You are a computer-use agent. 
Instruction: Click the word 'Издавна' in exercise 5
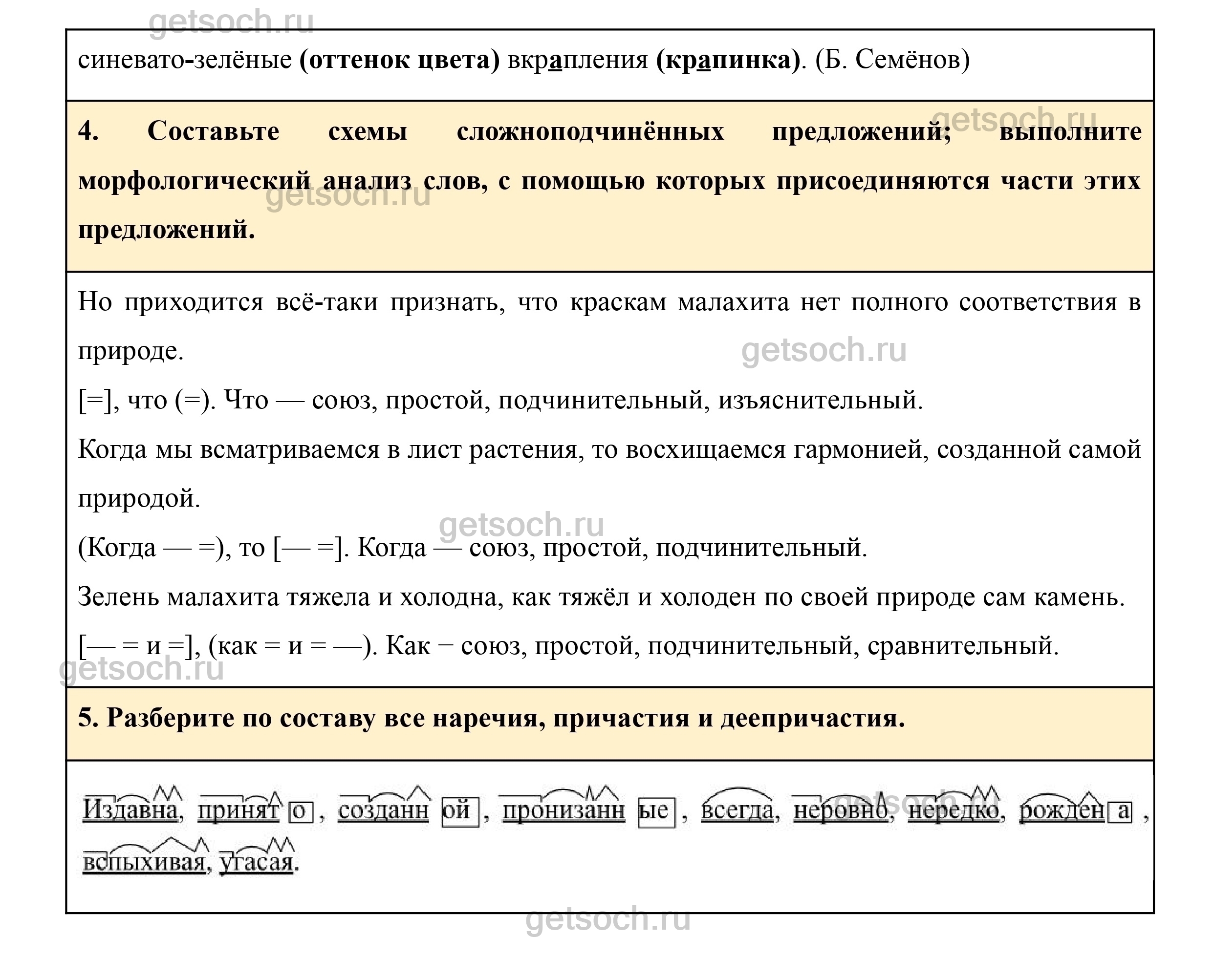(x=130, y=810)
